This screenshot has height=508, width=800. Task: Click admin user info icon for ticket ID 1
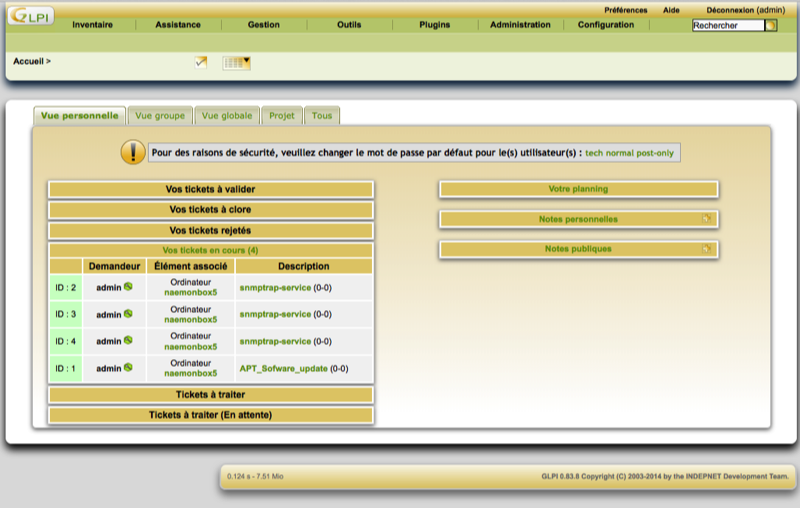click(x=128, y=368)
